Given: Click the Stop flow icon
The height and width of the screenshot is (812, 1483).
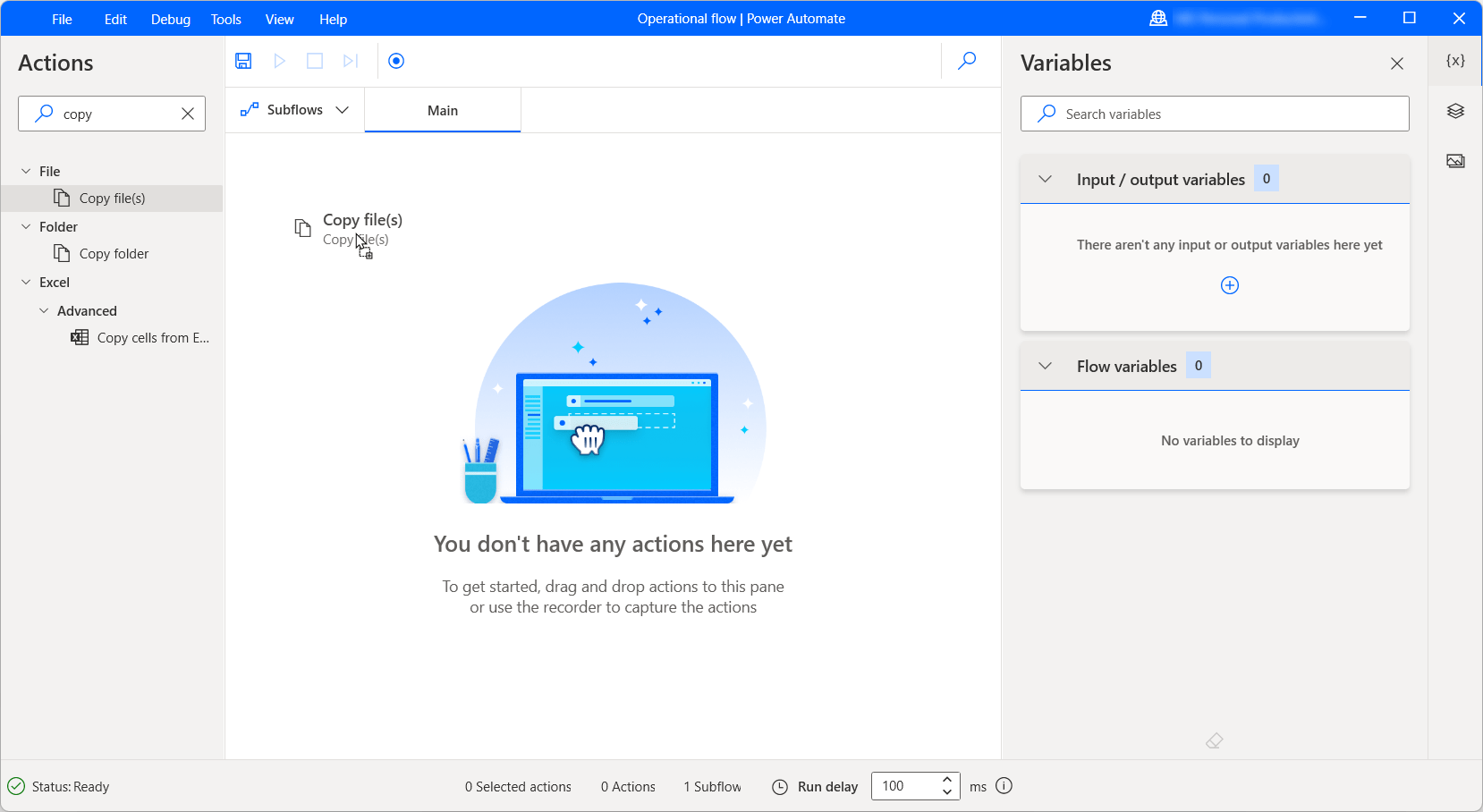Looking at the screenshot, I should pos(314,61).
